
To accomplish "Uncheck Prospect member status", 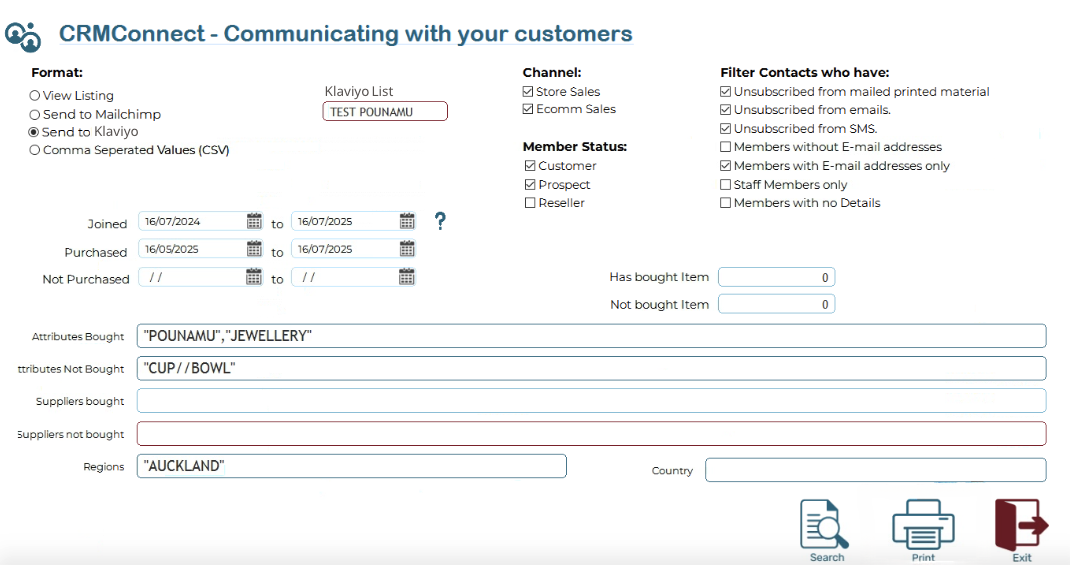I will (530, 184).
